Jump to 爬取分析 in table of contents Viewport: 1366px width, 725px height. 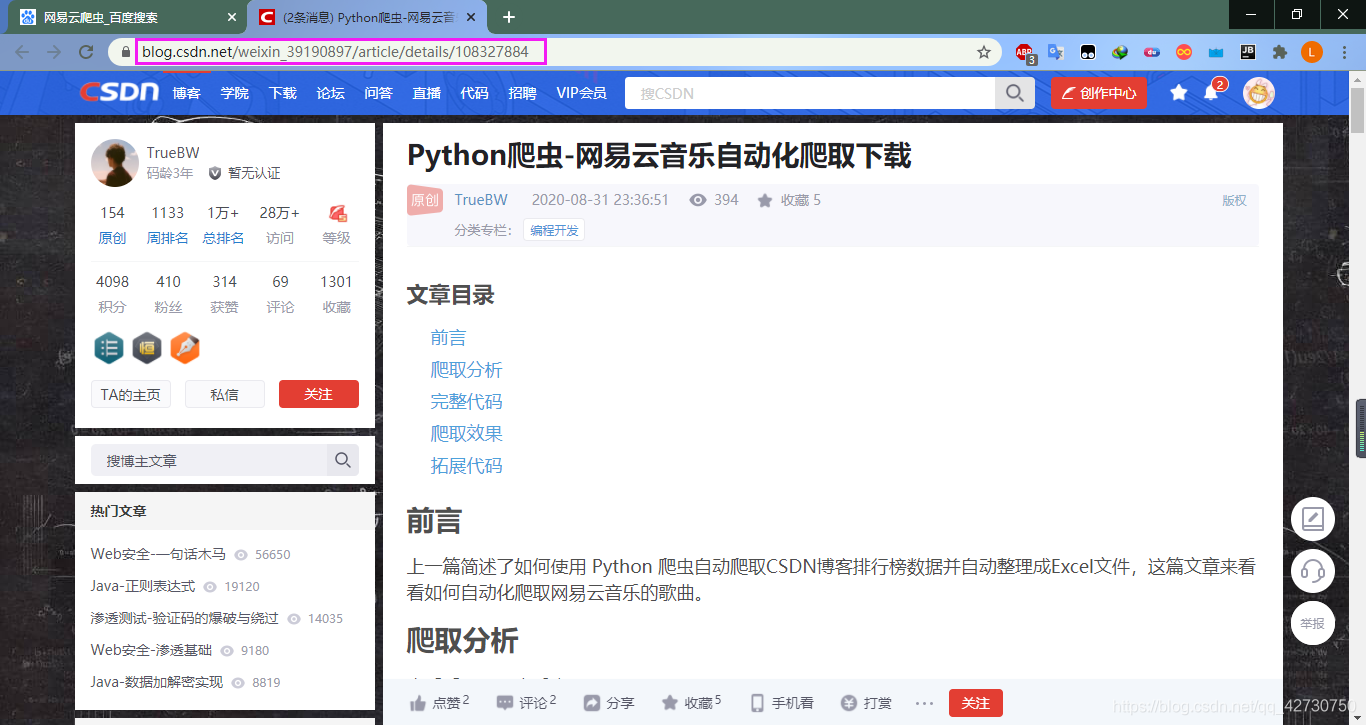click(x=466, y=369)
